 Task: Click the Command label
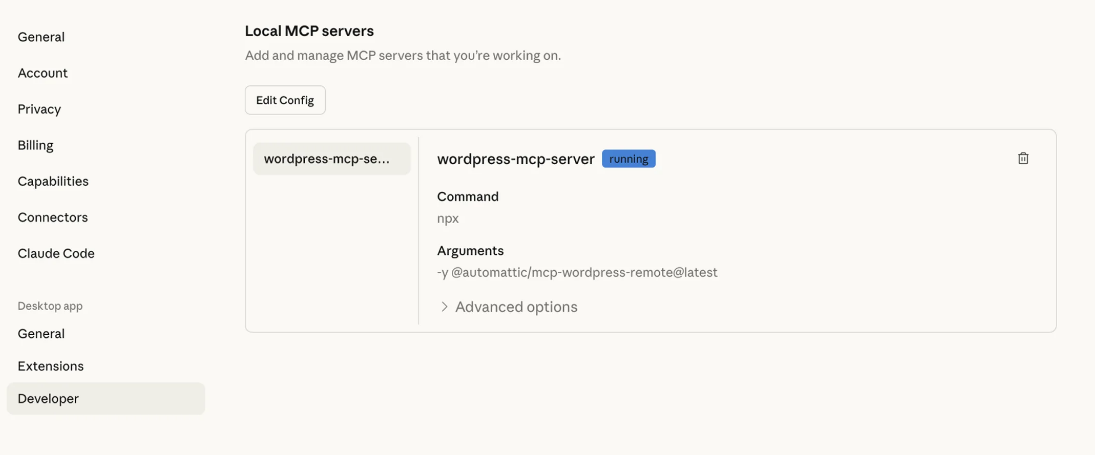pyautogui.click(x=468, y=197)
